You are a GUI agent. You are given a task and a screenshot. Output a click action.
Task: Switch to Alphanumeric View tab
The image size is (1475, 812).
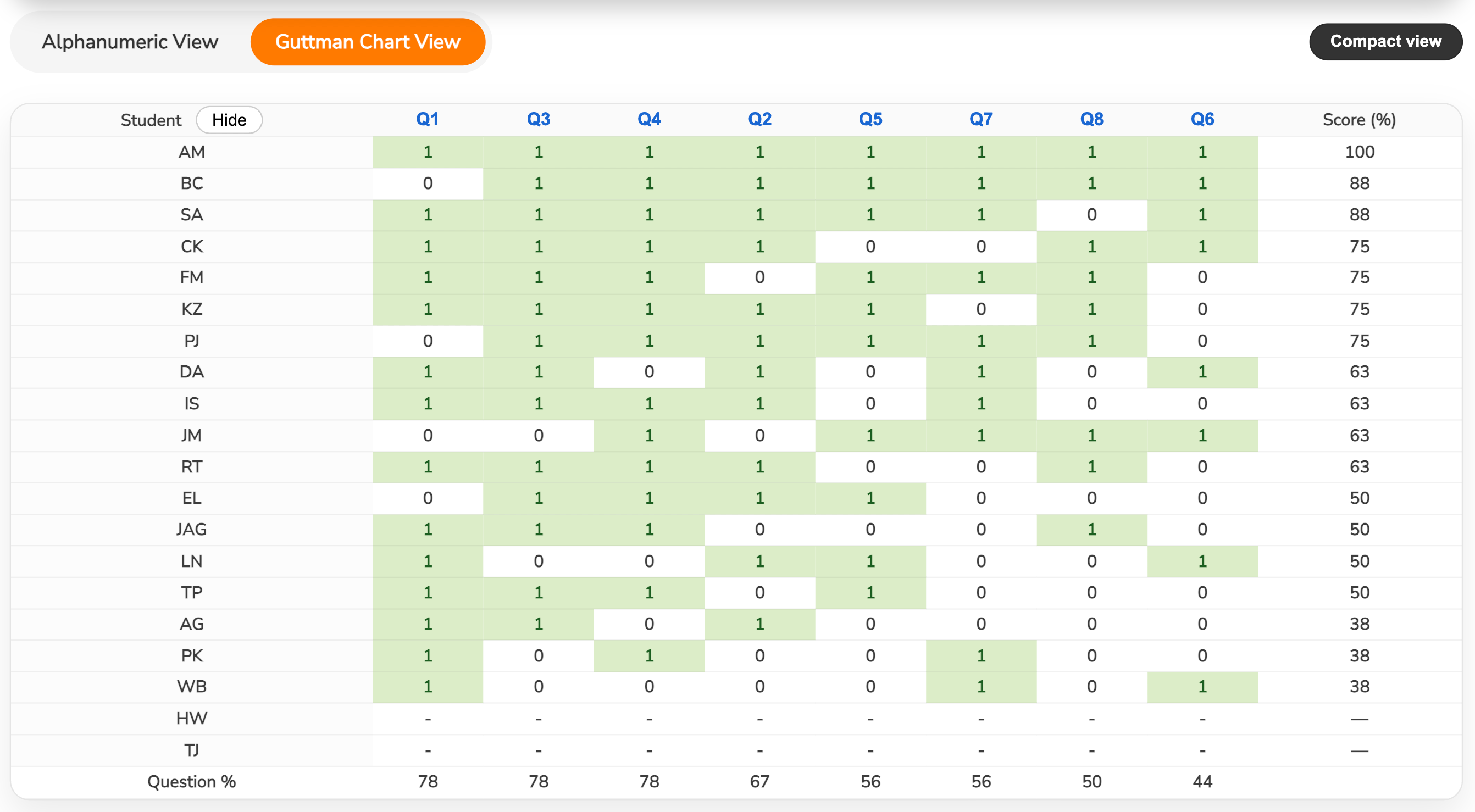click(x=130, y=42)
